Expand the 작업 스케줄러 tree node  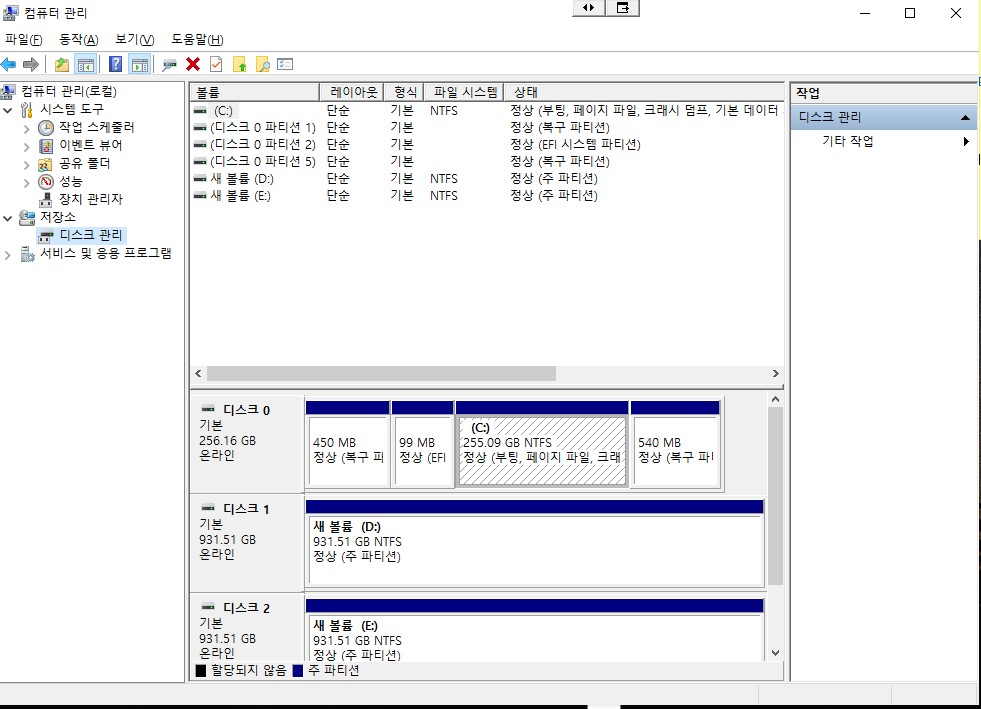27,128
